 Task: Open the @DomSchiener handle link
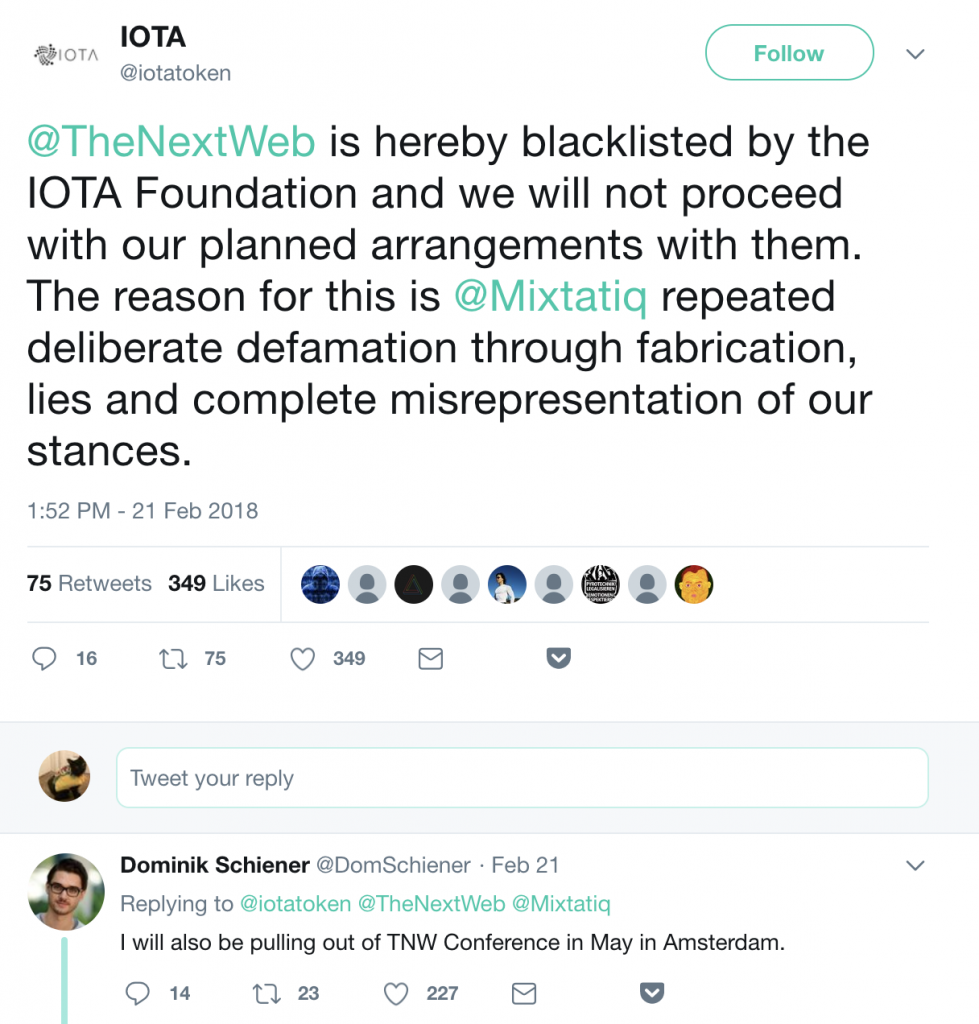[x=393, y=865]
